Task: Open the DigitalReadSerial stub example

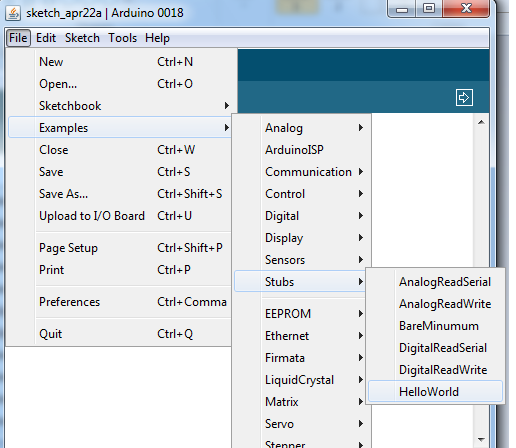Action: (435, 348)
